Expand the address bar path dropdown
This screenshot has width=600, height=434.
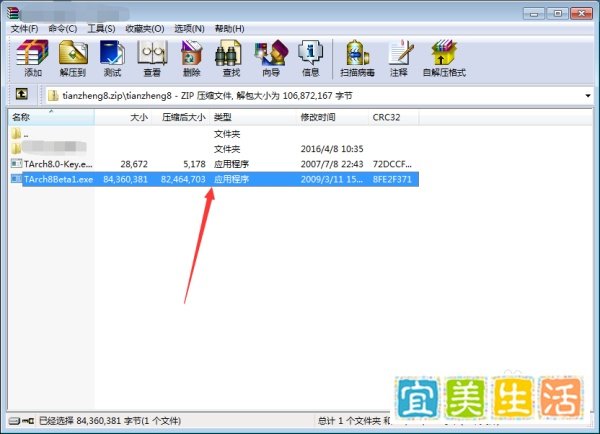click(x=588, y=96)
